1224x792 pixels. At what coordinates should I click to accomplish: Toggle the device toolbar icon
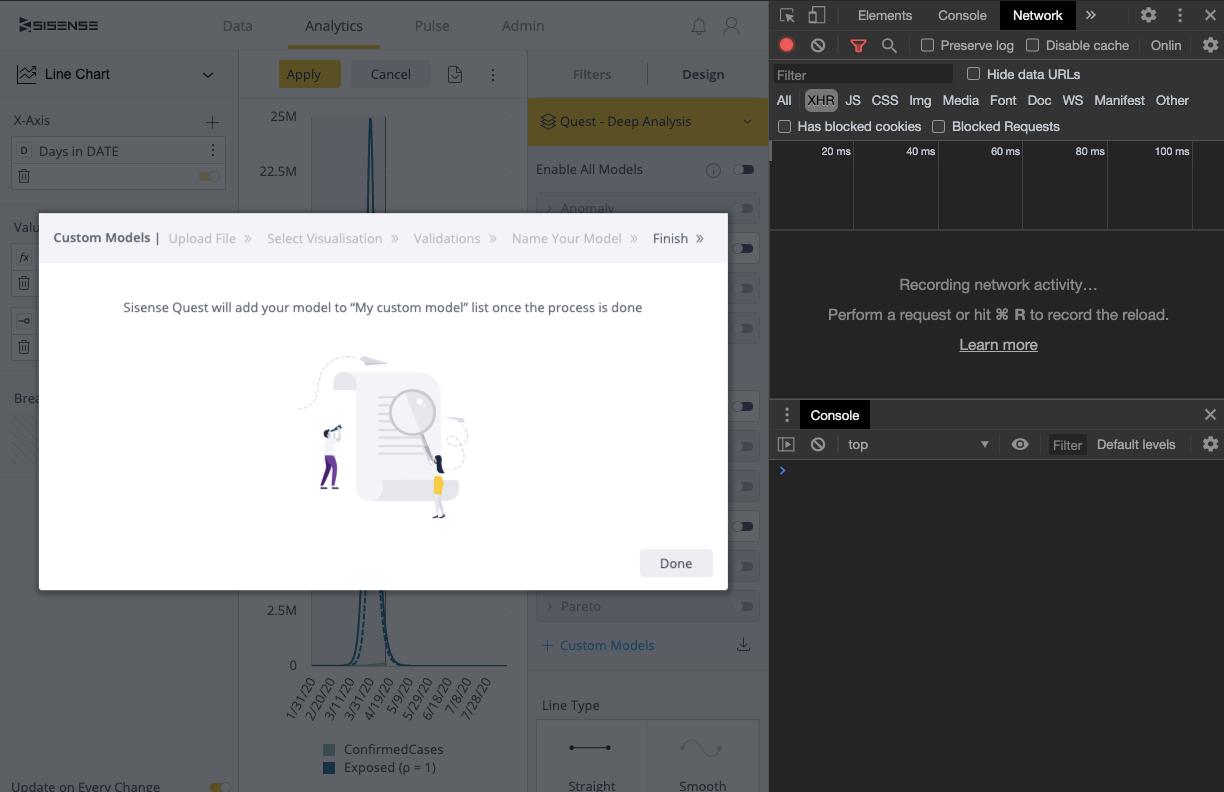tap(817, 15)
